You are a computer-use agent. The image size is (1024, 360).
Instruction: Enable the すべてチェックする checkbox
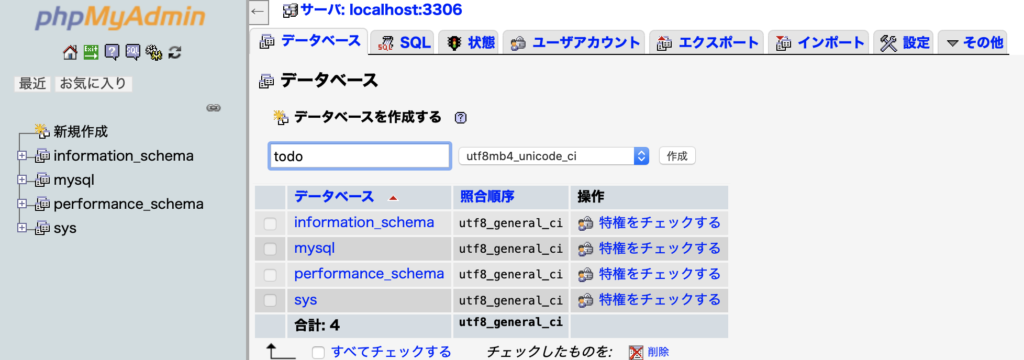click(318, 352)
